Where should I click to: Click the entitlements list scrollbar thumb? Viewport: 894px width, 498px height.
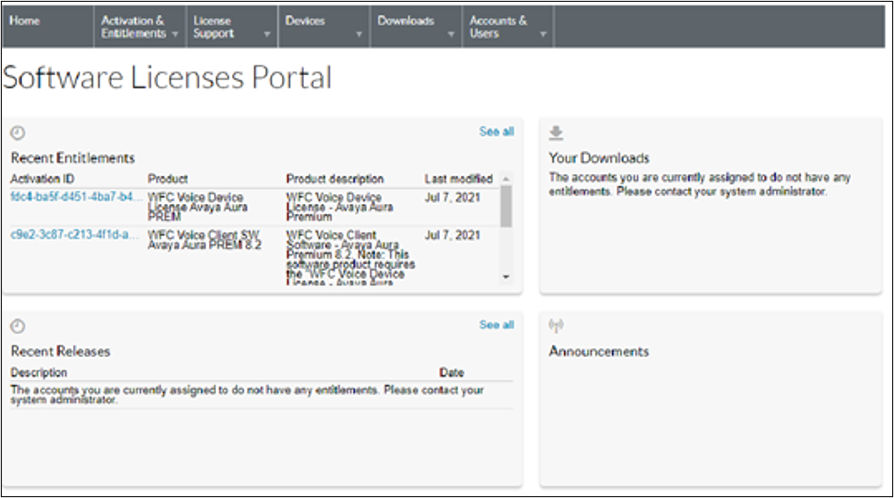[x=506, y=206]
